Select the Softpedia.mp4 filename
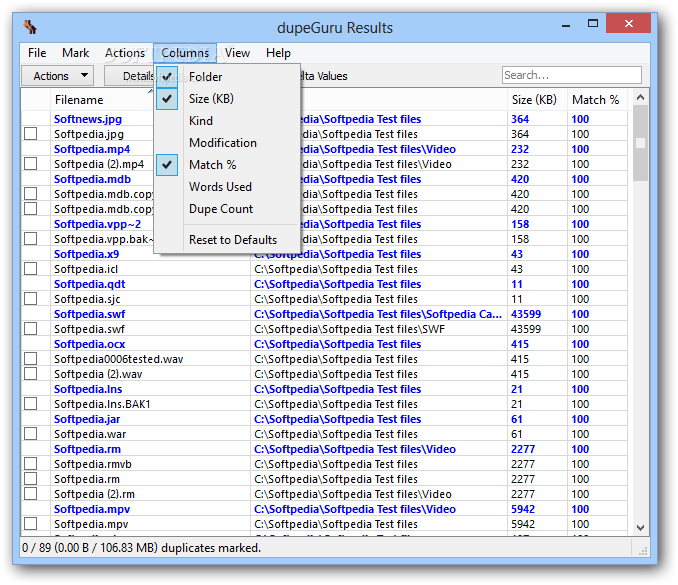Image resolution: width=678 pixels, height=585 pixels. click(x=92, y=149)
